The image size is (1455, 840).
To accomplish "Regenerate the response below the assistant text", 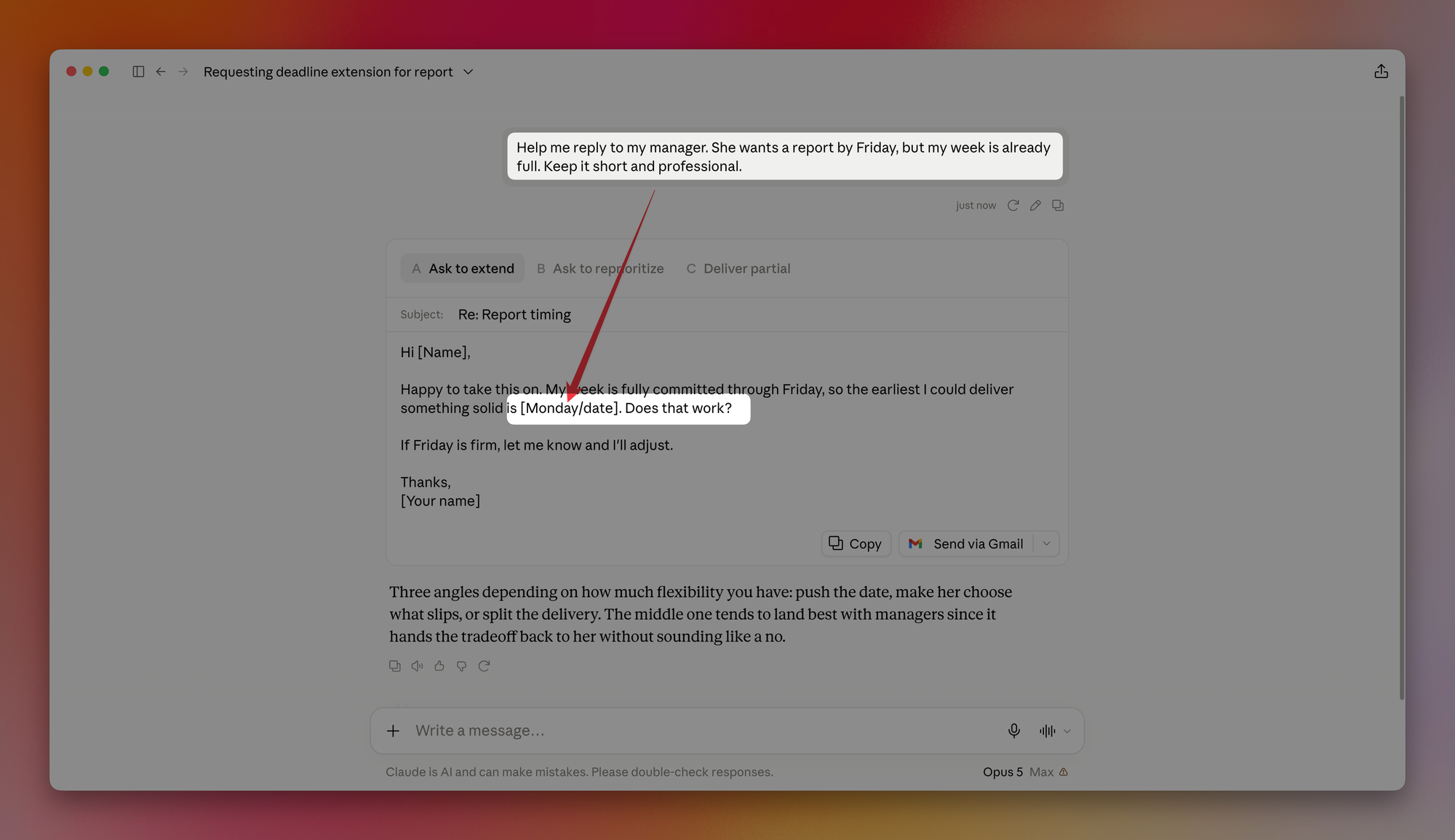I will tap(484, 665).
